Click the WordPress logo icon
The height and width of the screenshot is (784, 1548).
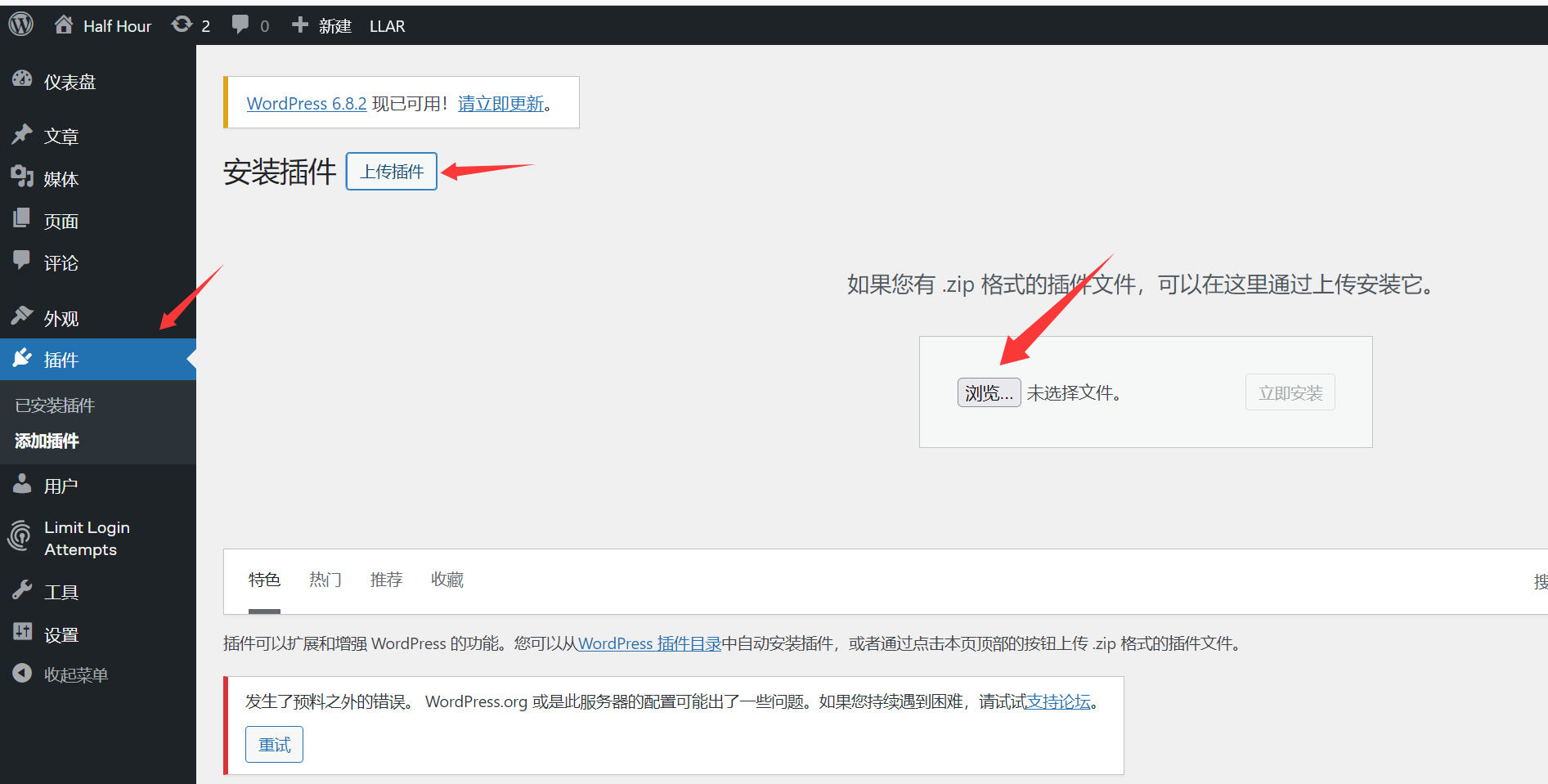click(x=21, y=25)
